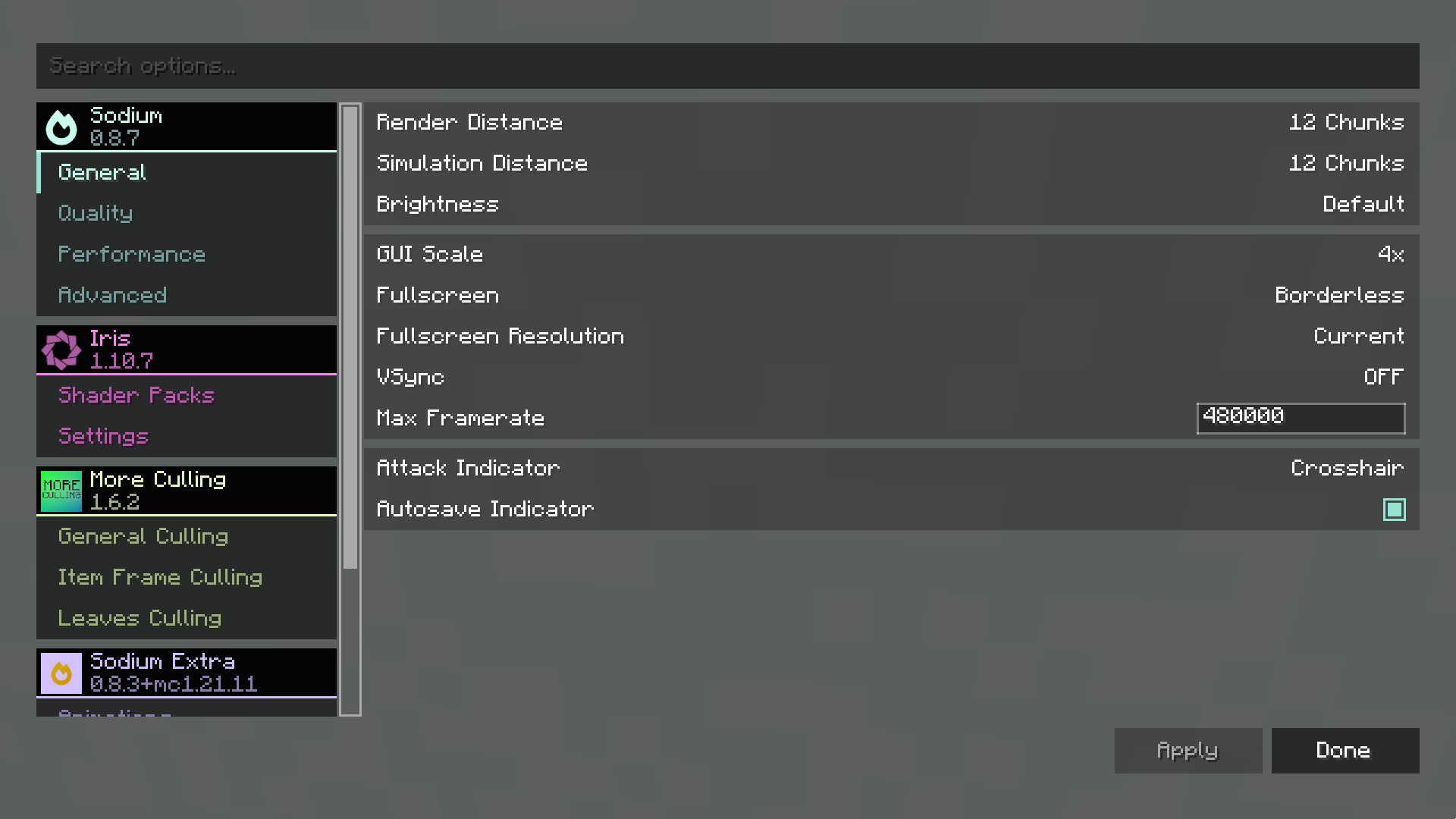Change Attack Indicator from Crosshair
Viewport: 1456px width, 819px height.
(x=1348, y=468)
